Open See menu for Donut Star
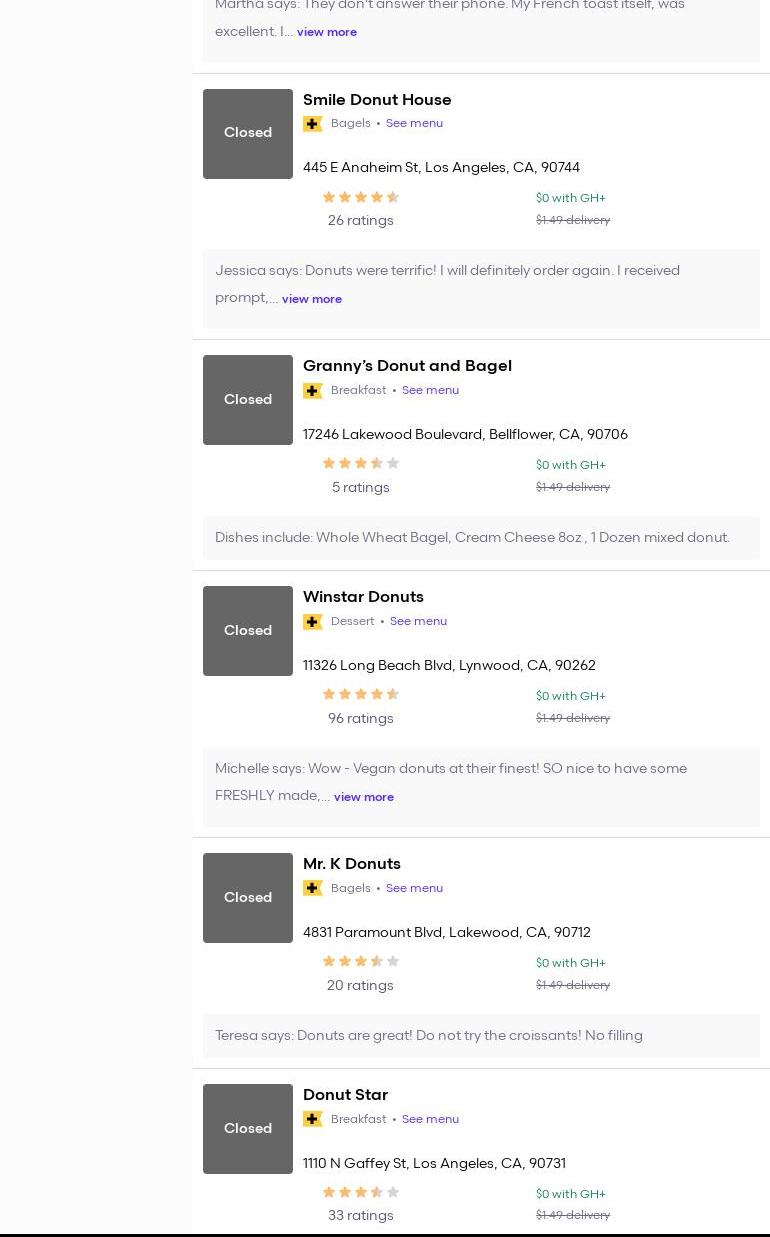This screenshot has height=1237, width=770. coord(430,1120)
